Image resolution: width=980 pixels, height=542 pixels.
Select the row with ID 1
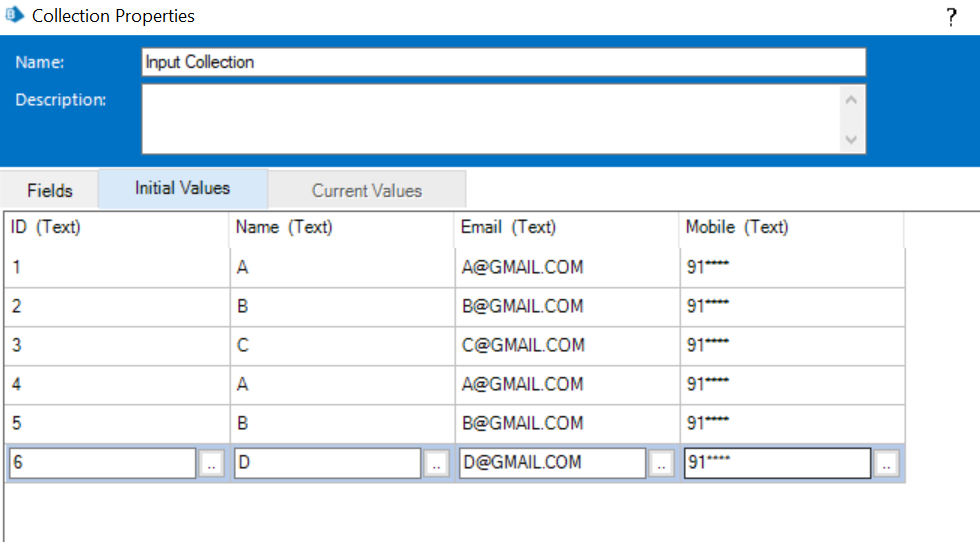click(x=116, y=268)
